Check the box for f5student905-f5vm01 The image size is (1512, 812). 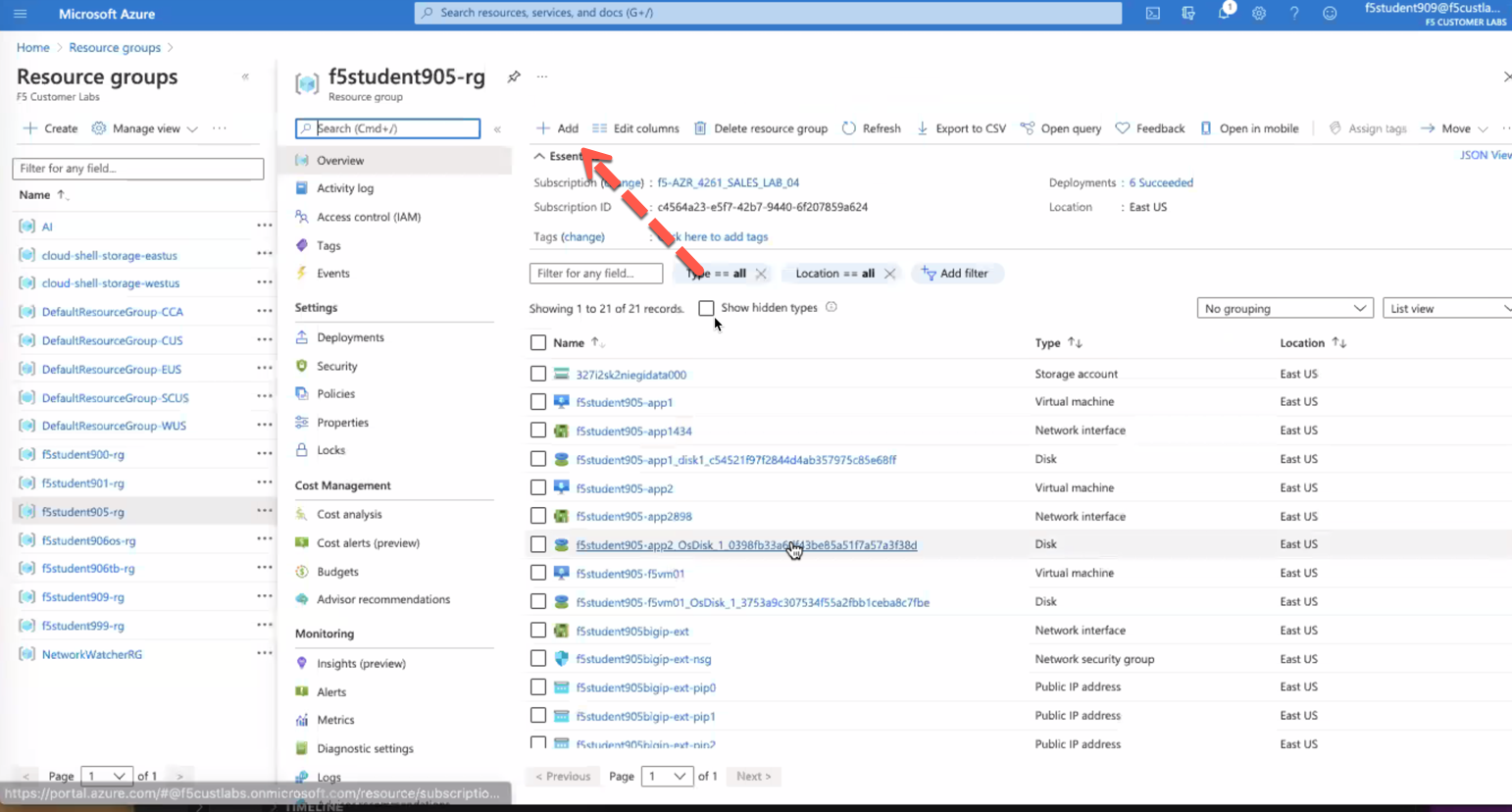(538, 573)
